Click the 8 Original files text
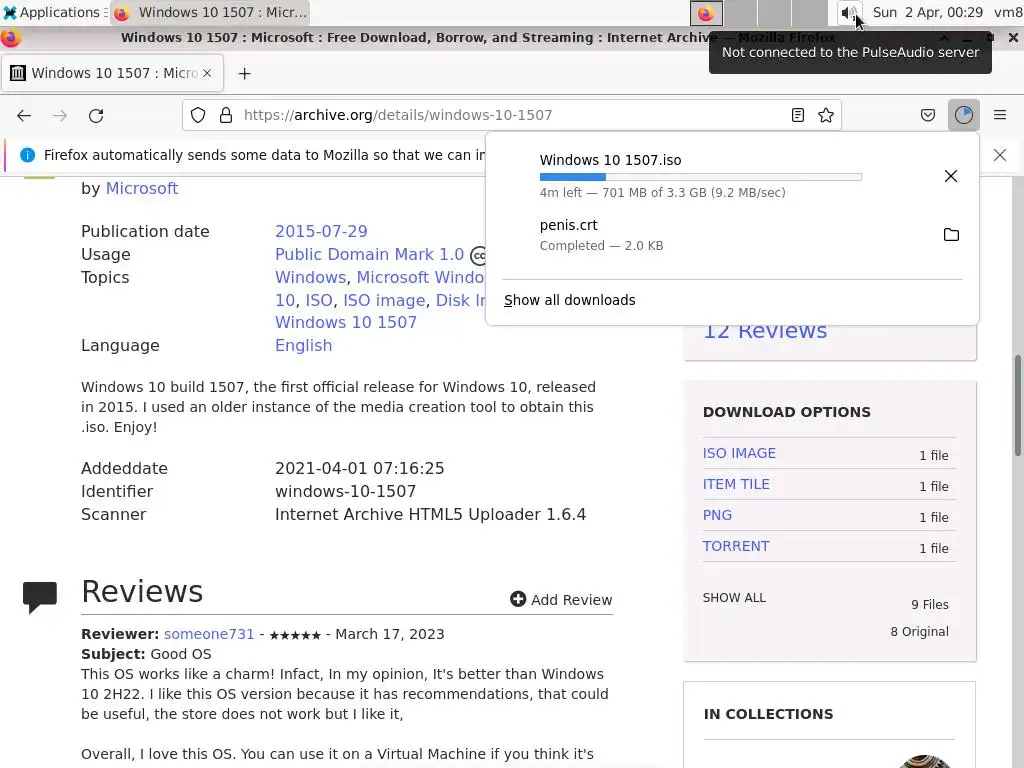 click(919, 632)
